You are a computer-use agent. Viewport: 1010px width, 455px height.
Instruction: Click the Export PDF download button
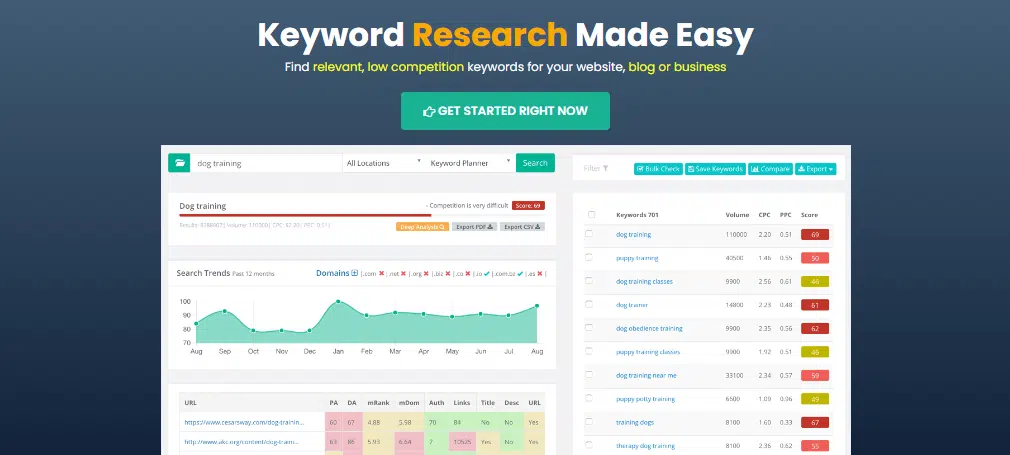(x=475, y=227)
